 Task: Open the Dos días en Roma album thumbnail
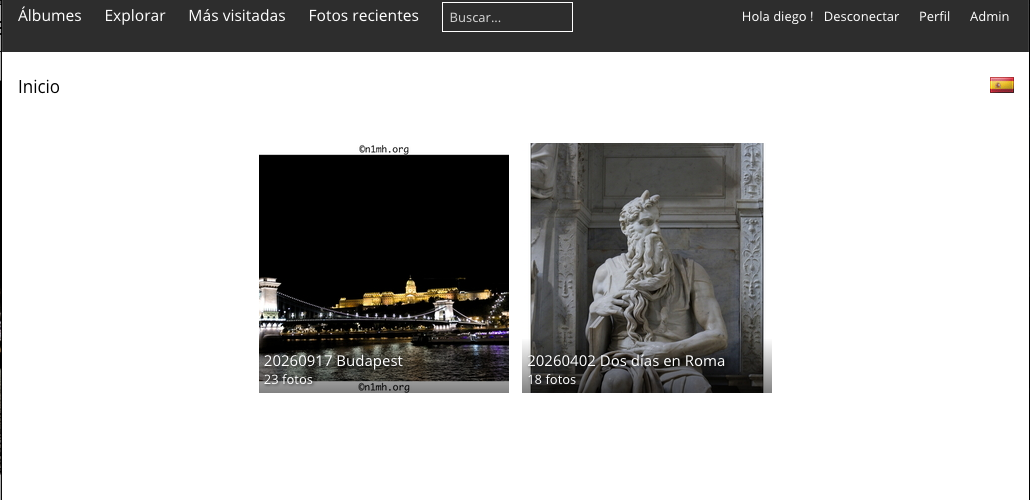[647, 268]
